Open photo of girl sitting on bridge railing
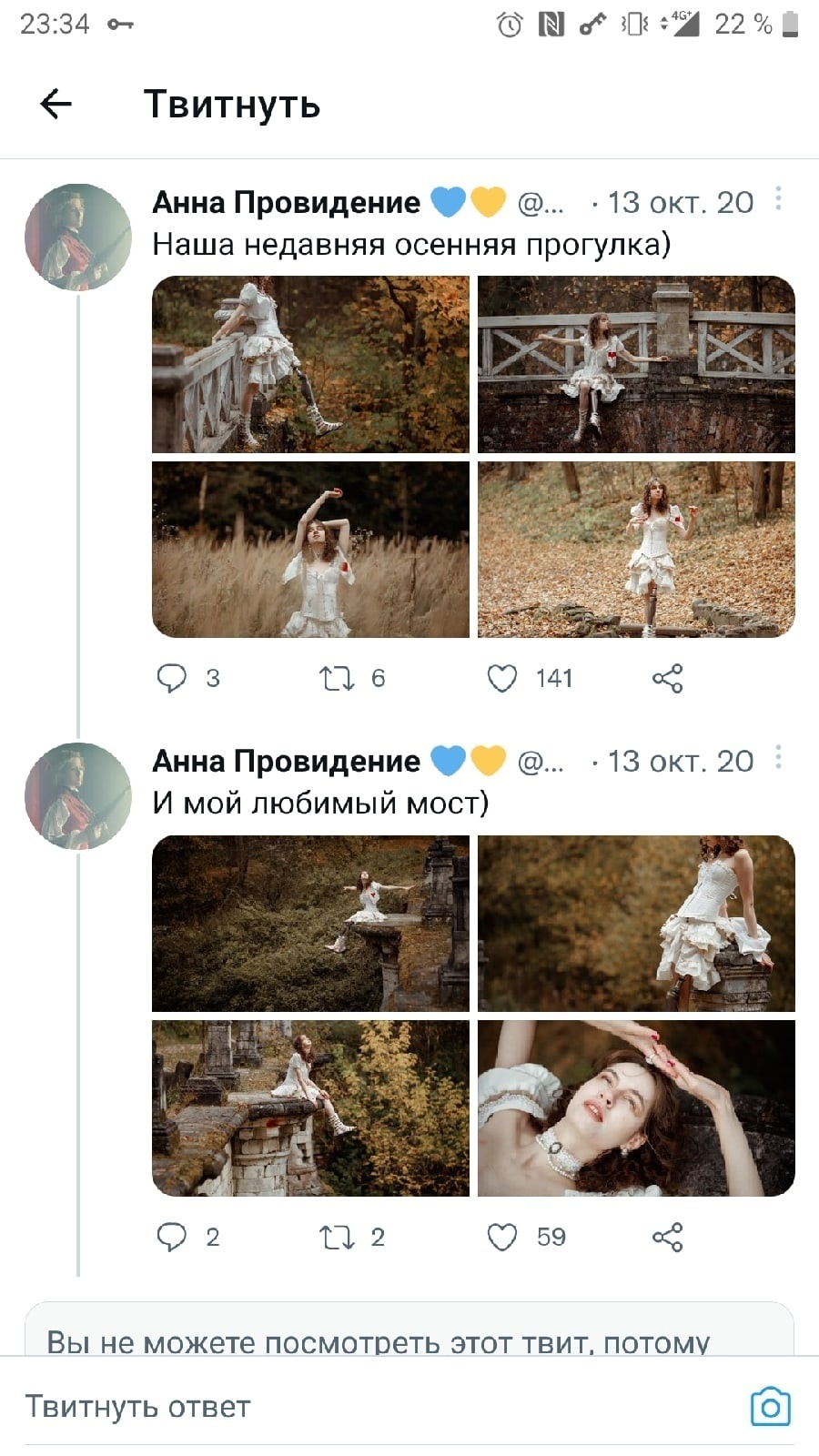This screenshot has width=819, height=1456. pyautogui.click(x=636, y=364)
